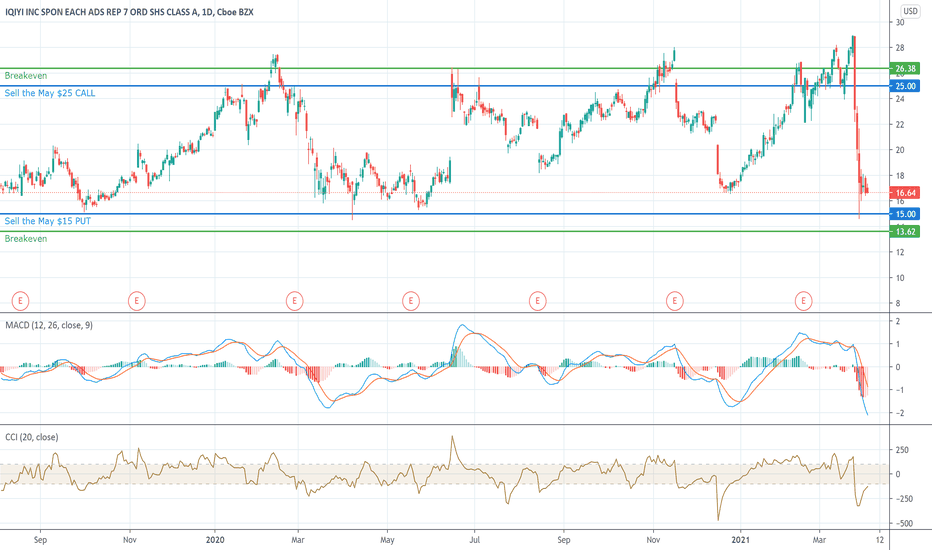Click the 'May' date axis label
This screenshot has width=932, height=550.
pos(387,540)
